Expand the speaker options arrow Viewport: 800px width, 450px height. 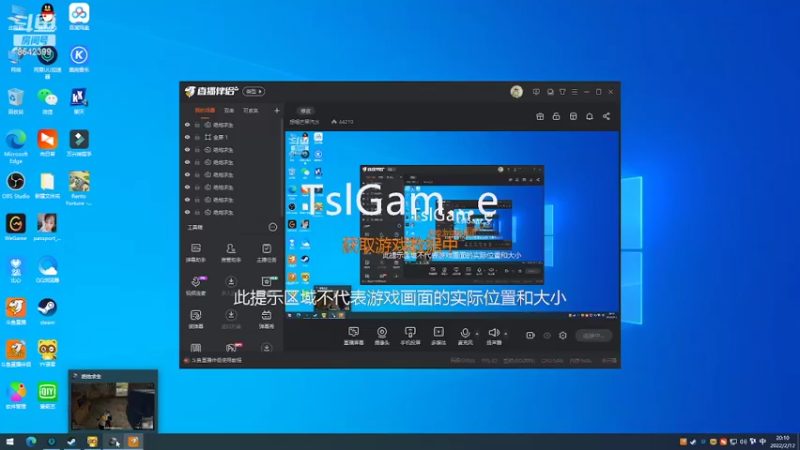[x=506, y=334]
